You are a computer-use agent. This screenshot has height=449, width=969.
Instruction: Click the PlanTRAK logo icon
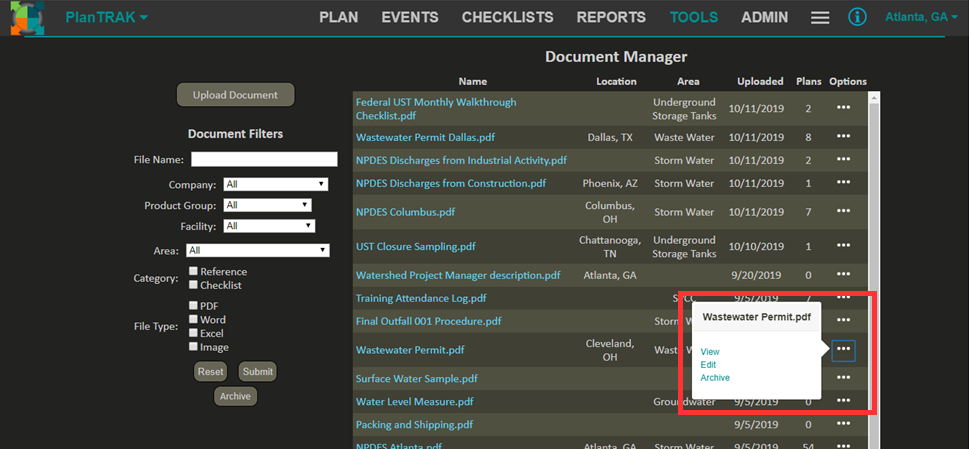point(27,18)
